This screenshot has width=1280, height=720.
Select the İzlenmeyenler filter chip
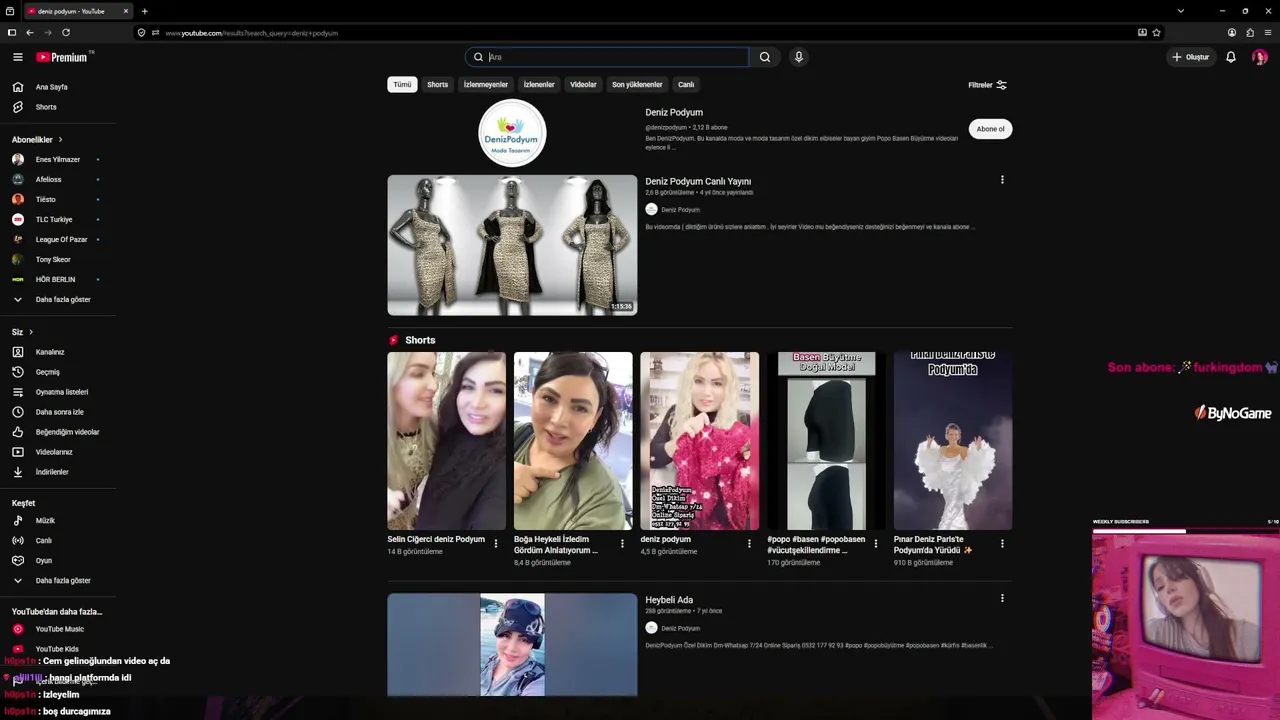tap(486, 85)
